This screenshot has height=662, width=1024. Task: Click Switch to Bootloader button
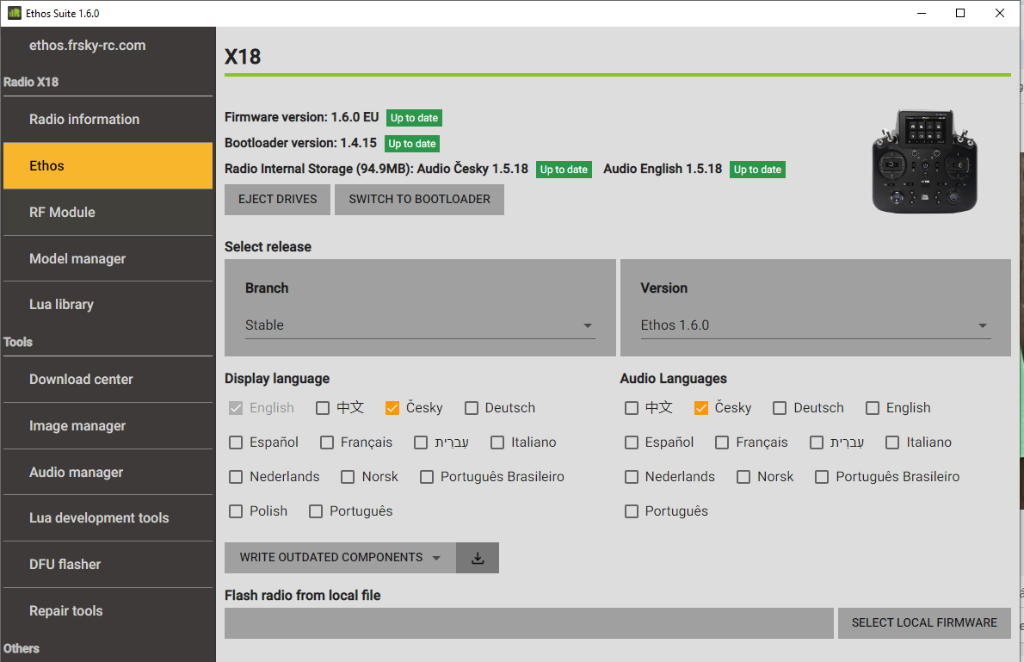click(419, 199)
